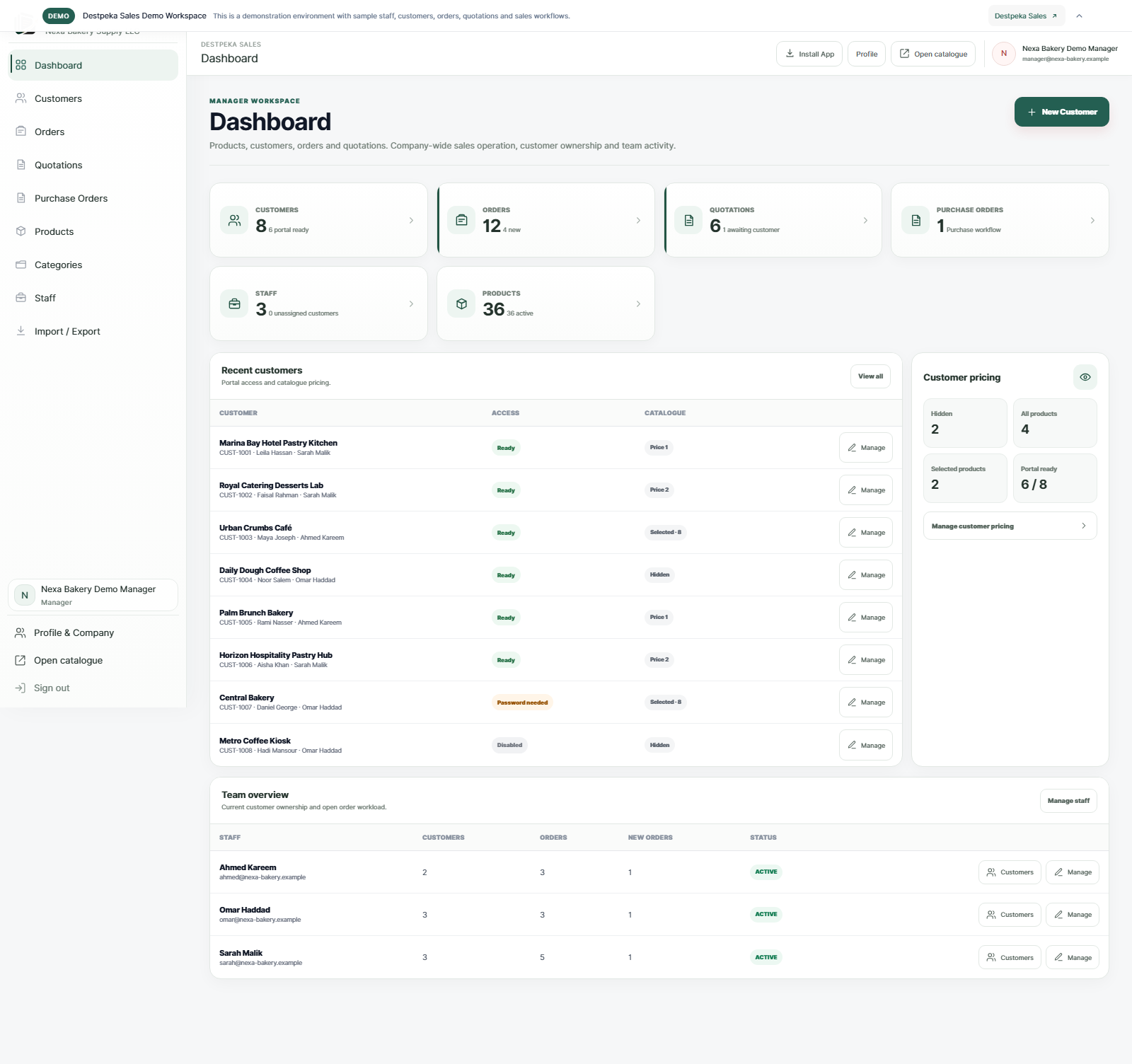Click the Purchase Orders stat card icon
1132x1064 pixels.
916,221
